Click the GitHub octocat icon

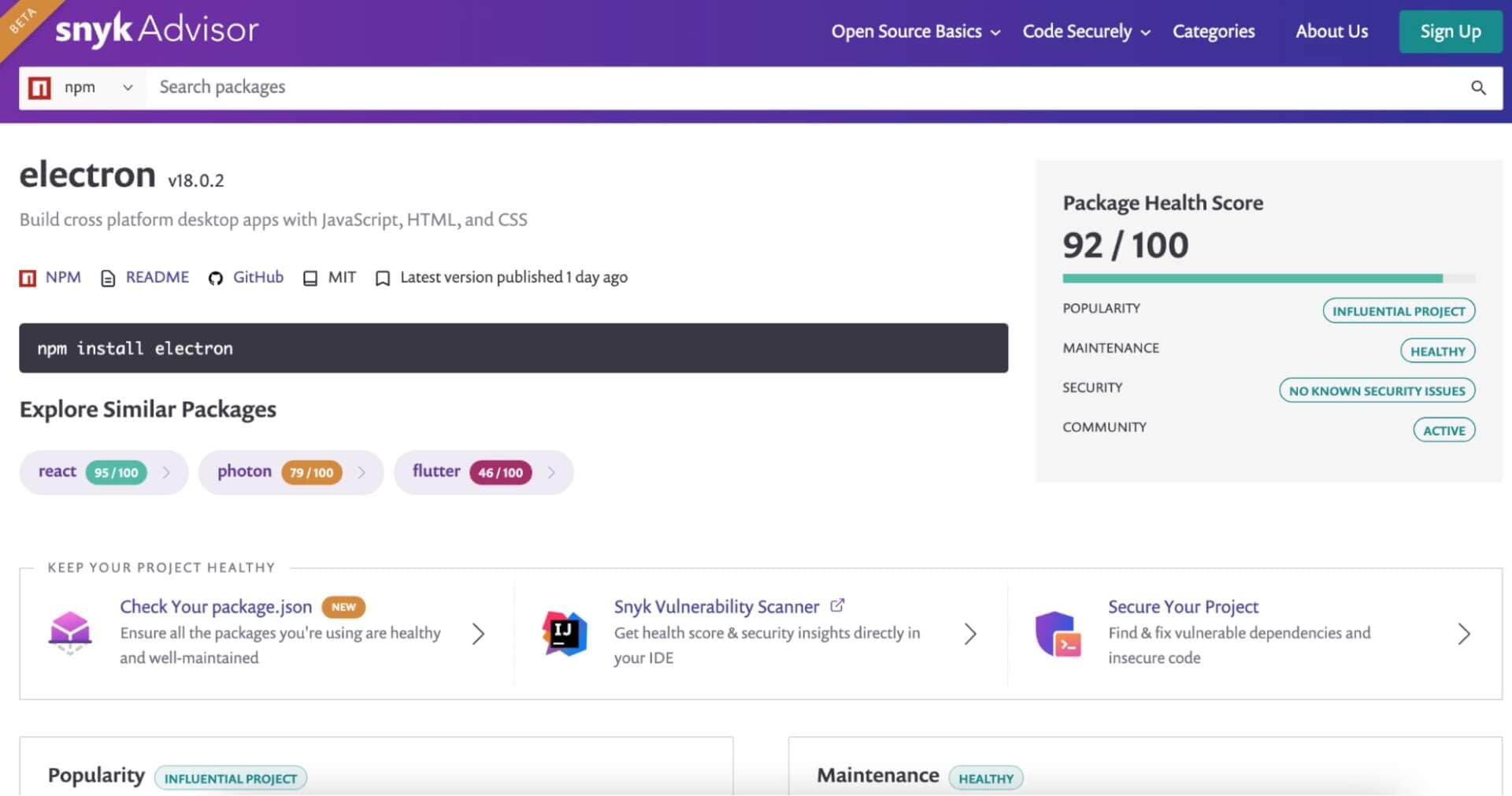click(x=215, y=278)
